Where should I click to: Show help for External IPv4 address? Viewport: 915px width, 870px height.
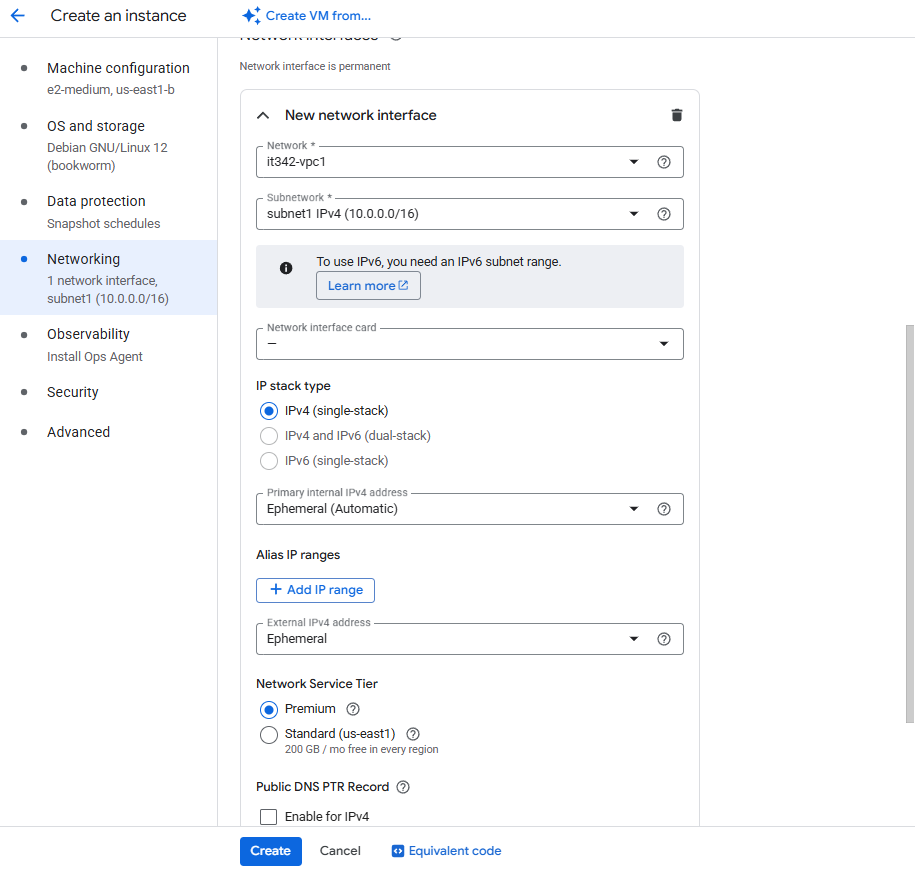pyautogui.click(x=663, y=639)
